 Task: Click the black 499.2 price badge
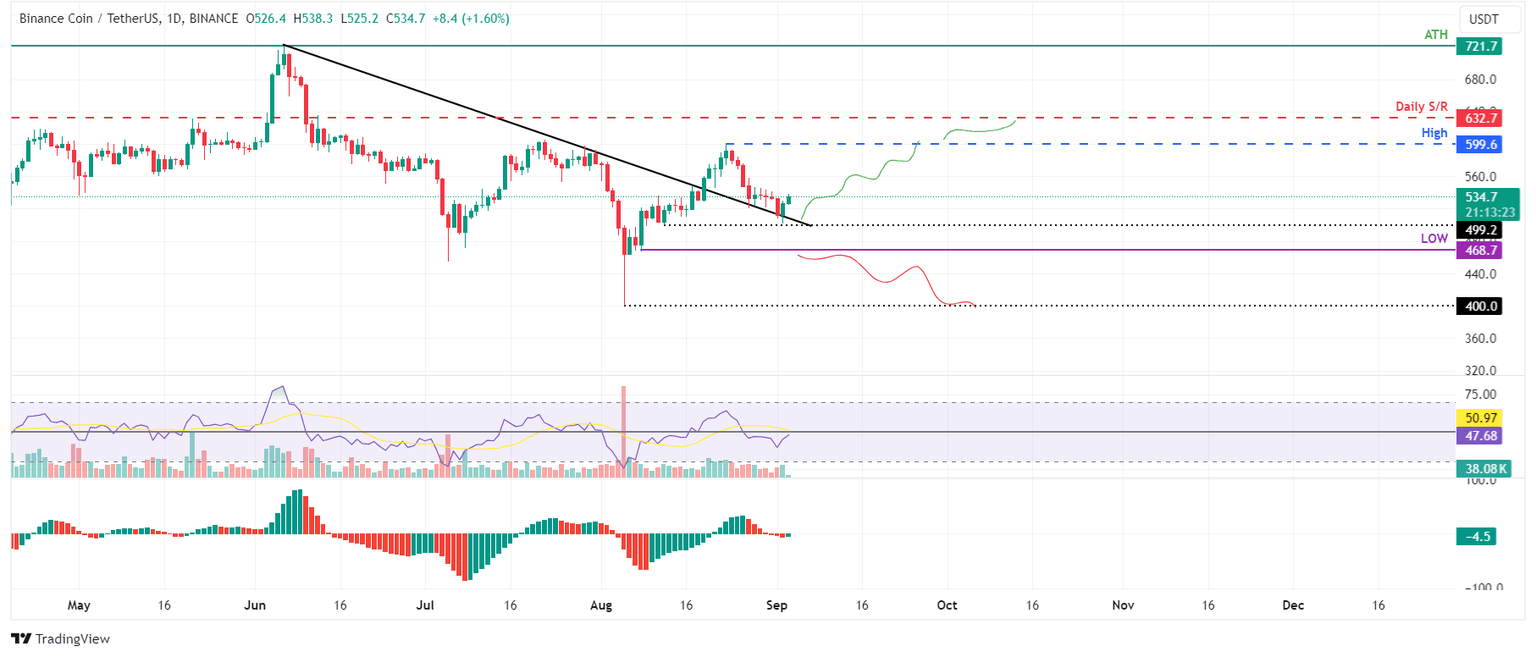(x=1479, y=230)
